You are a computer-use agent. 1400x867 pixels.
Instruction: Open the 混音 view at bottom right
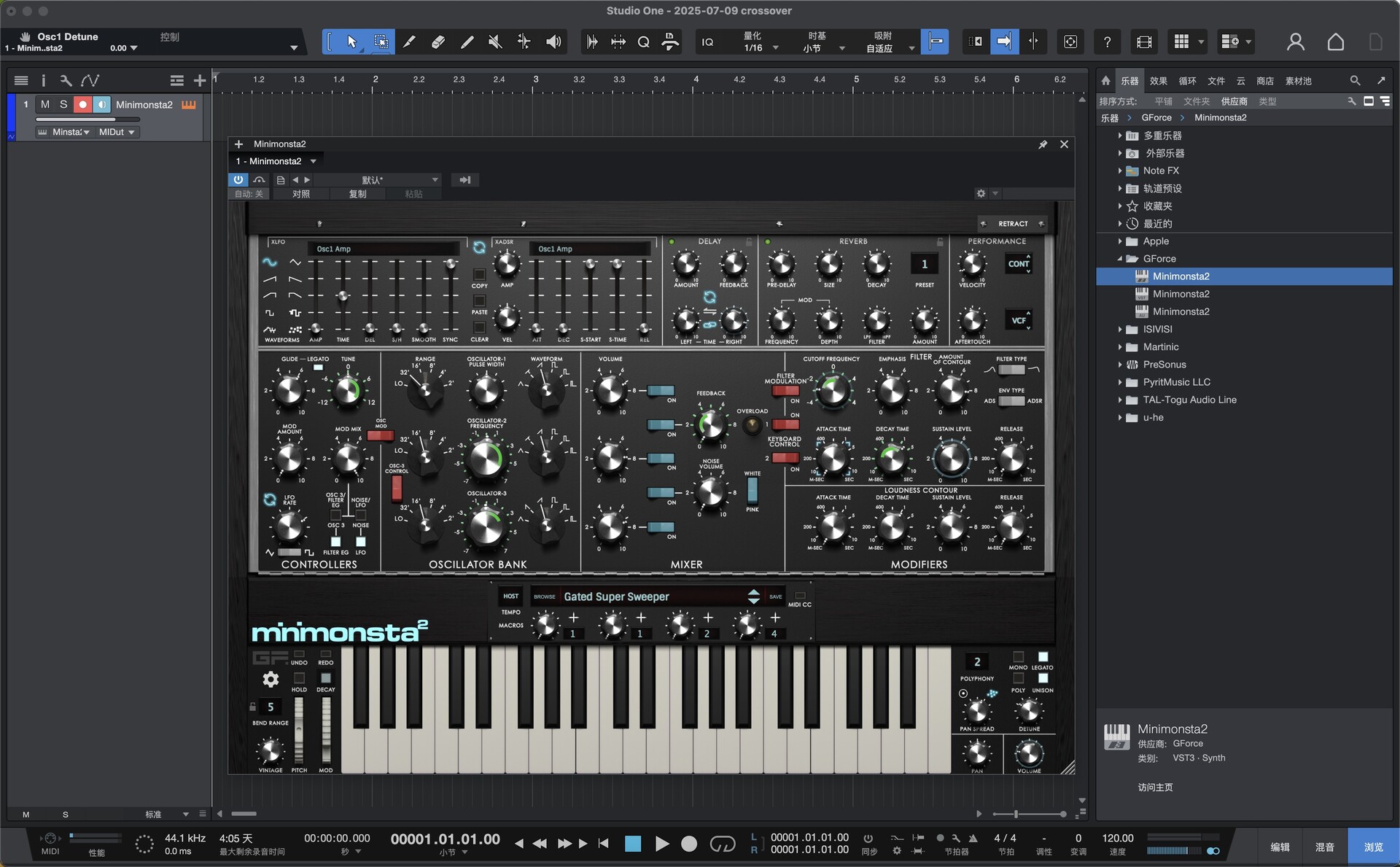1325,846
